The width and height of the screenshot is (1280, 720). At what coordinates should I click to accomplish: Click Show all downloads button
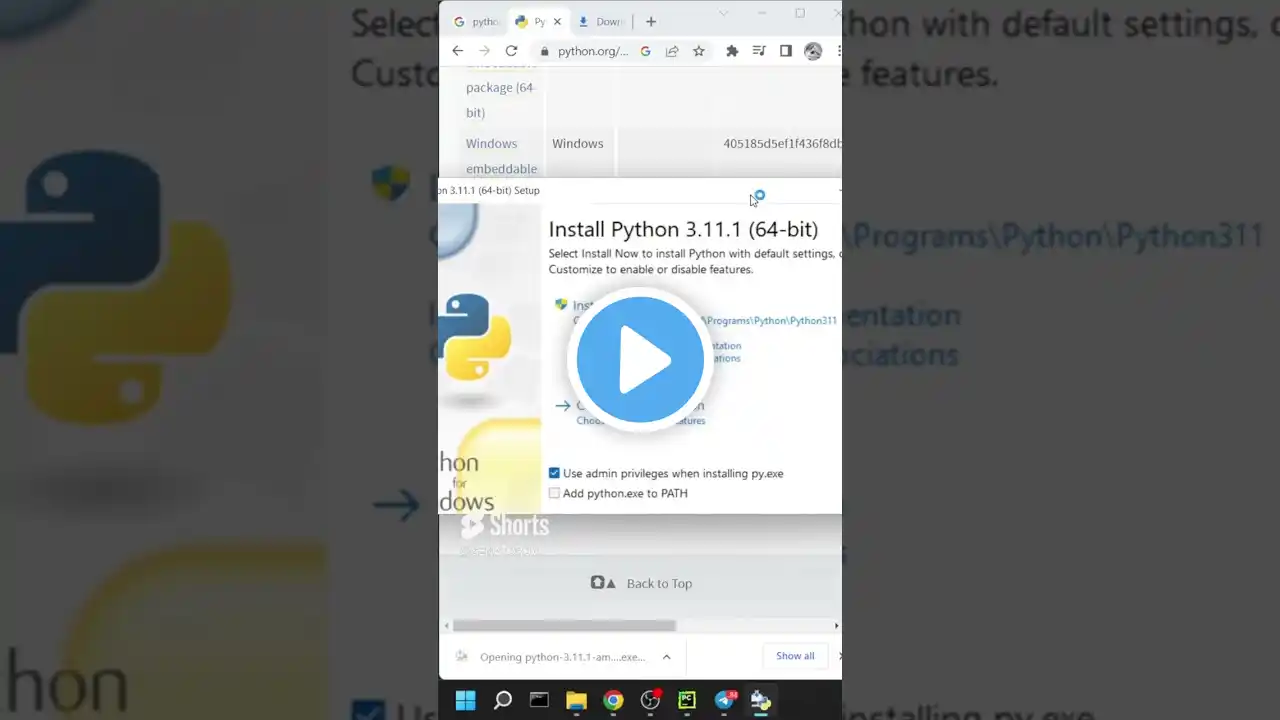(795, 656)
